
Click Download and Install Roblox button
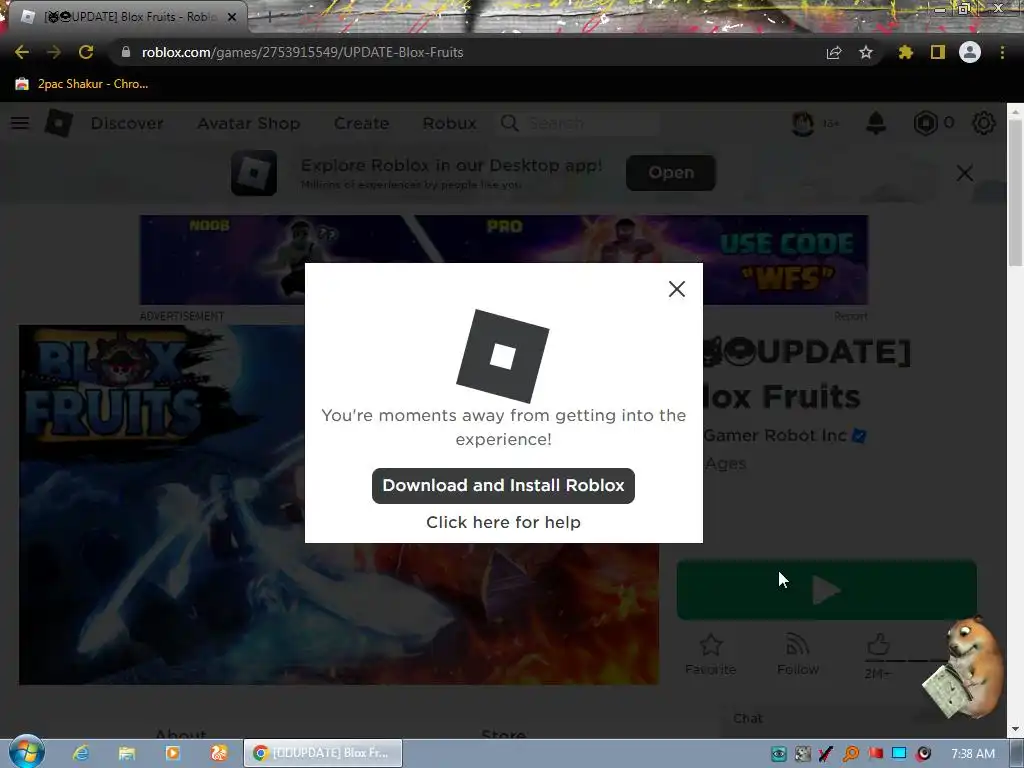tap(503, 485)
